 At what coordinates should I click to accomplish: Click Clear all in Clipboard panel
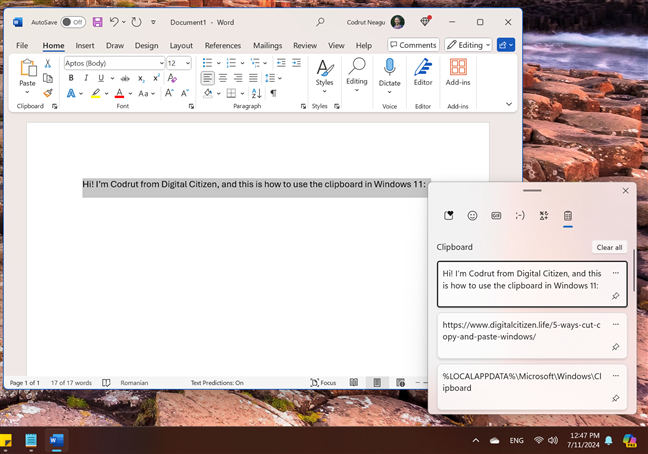[x=609, y=247]
